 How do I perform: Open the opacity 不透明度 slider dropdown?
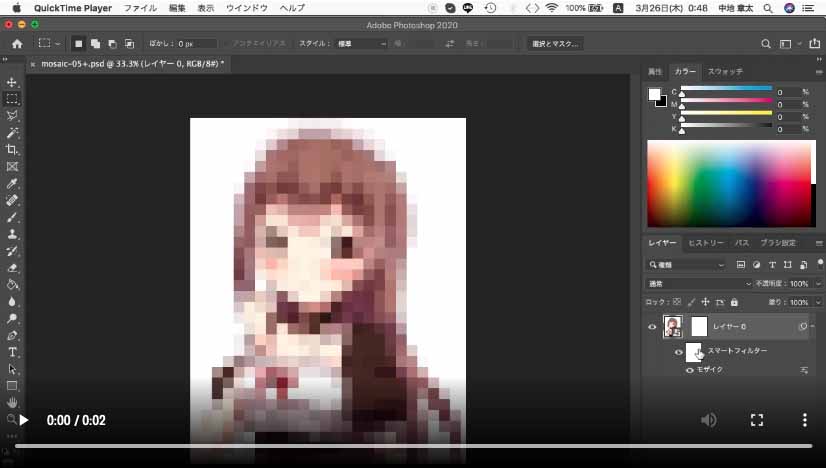click(819, 284)
